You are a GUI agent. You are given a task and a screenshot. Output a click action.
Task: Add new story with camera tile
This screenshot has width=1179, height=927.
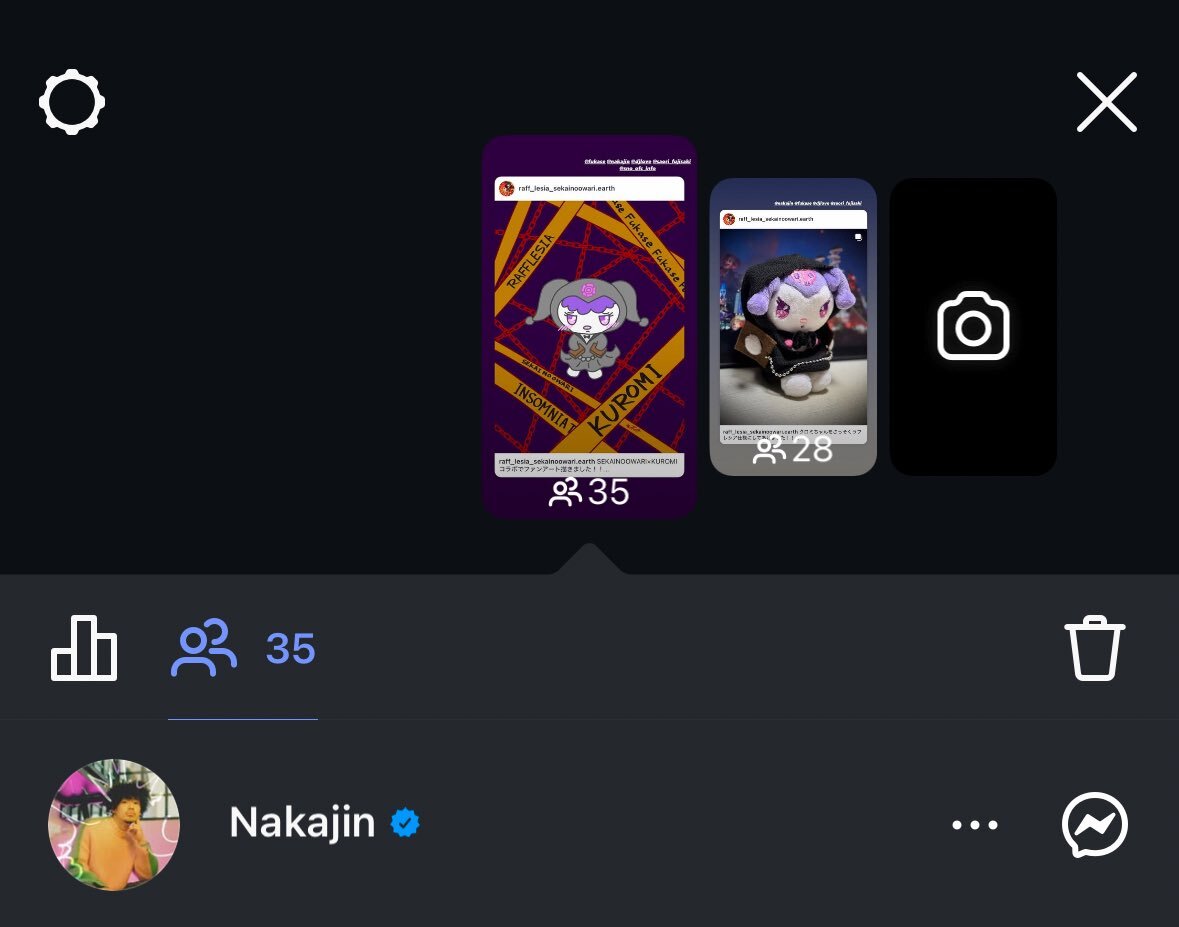973,326
